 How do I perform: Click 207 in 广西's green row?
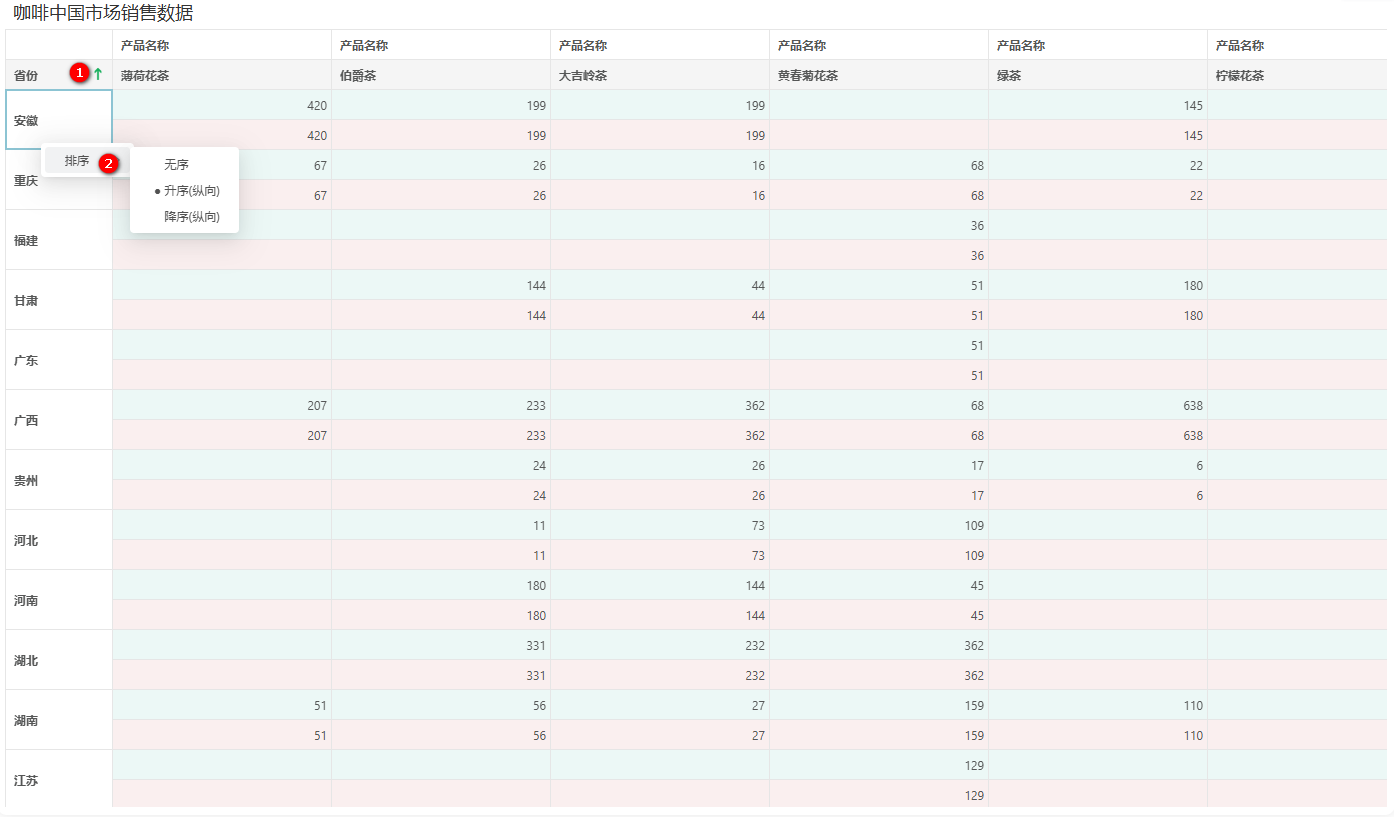coord(317,405)
